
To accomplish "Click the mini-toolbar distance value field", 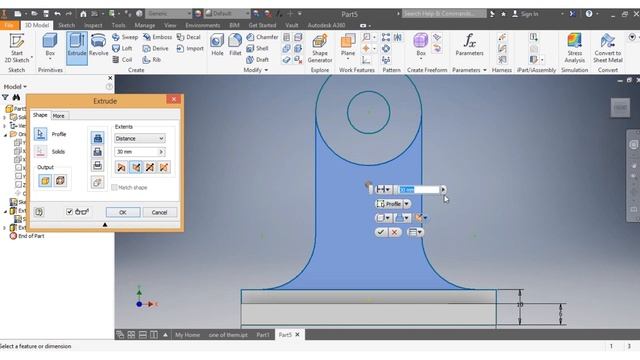I will pos(419,189).
